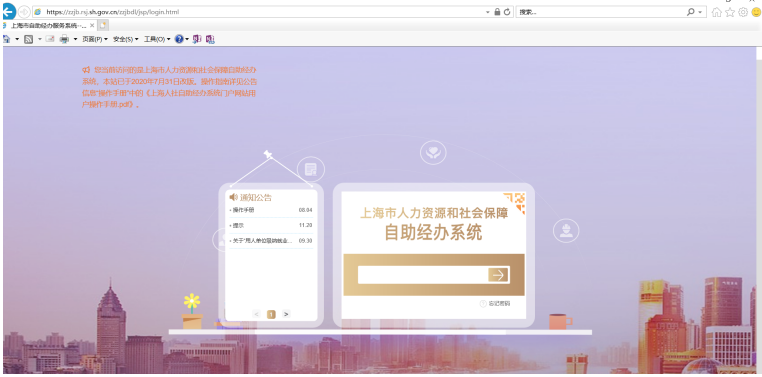Click the heart-in-hands circle icon
The width and height of the screenshot is (762, 377).
tap(433, 153)
